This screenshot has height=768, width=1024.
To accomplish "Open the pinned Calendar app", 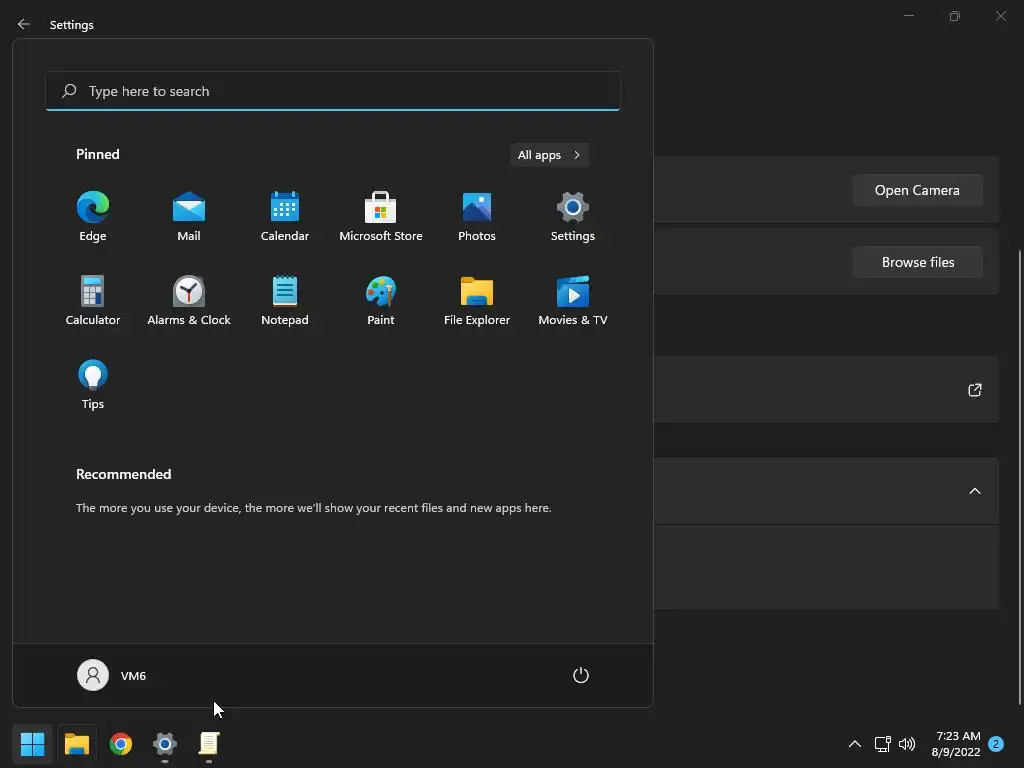I will pos(285,216).
